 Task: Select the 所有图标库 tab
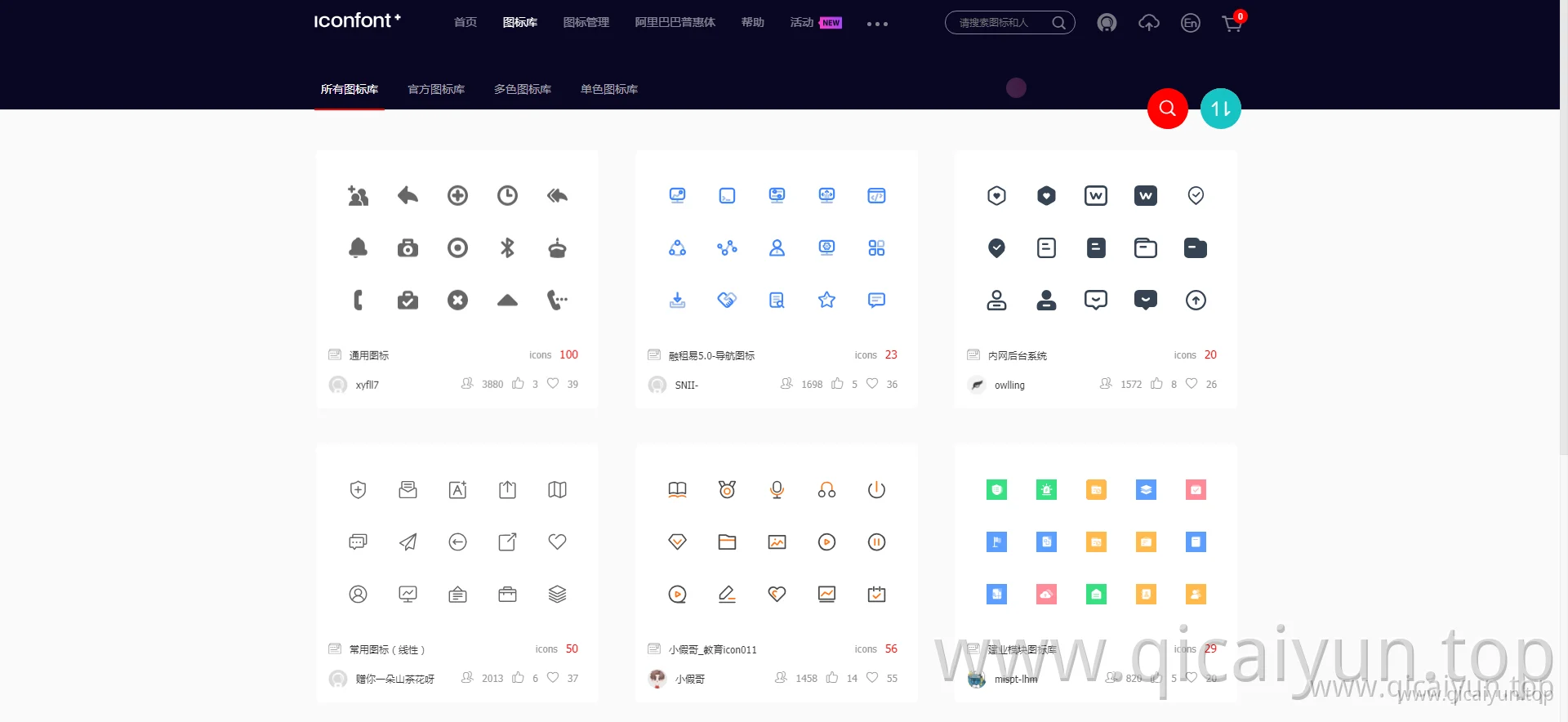pos(350,89)
